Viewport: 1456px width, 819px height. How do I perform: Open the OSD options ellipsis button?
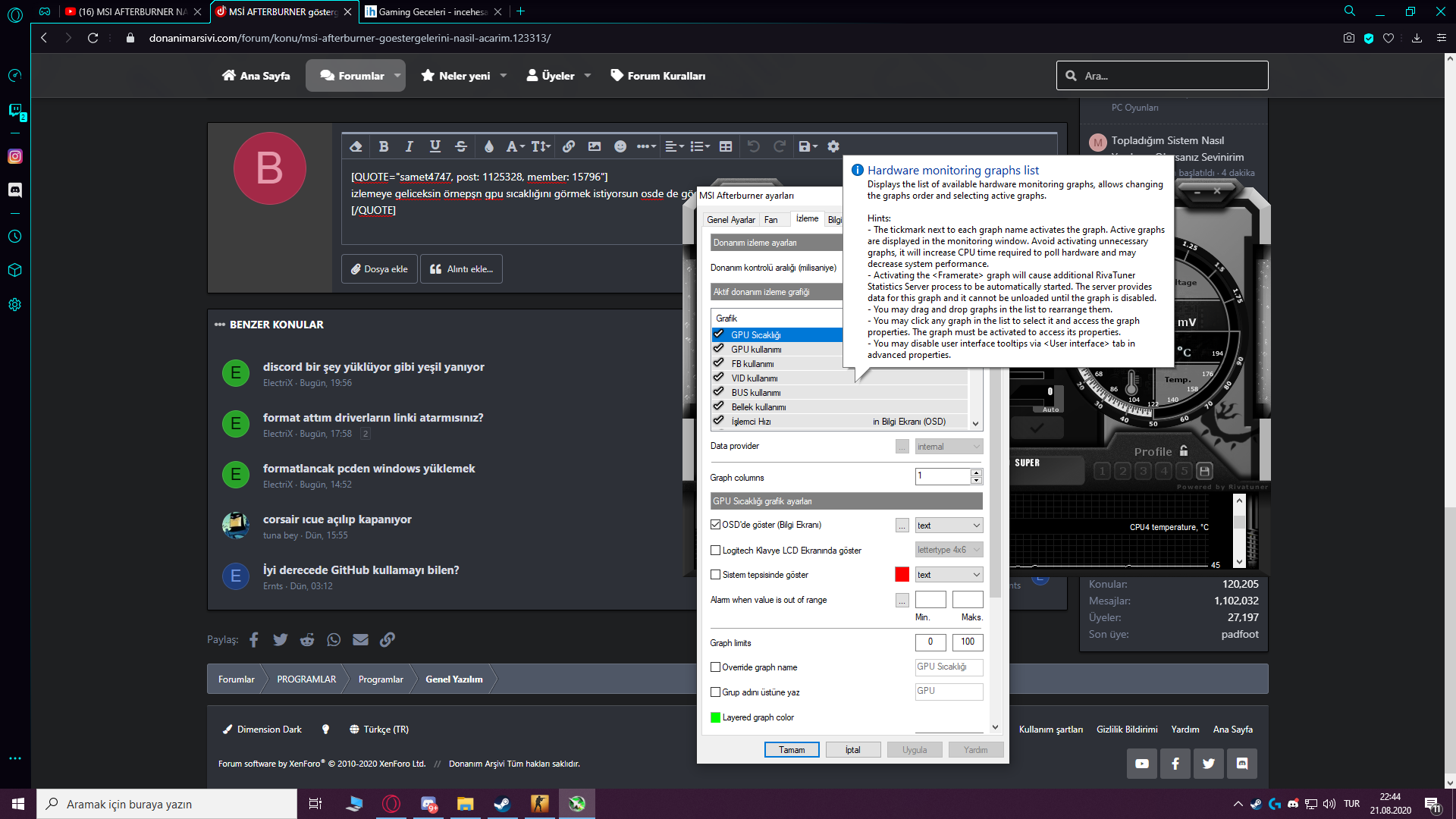902,526
